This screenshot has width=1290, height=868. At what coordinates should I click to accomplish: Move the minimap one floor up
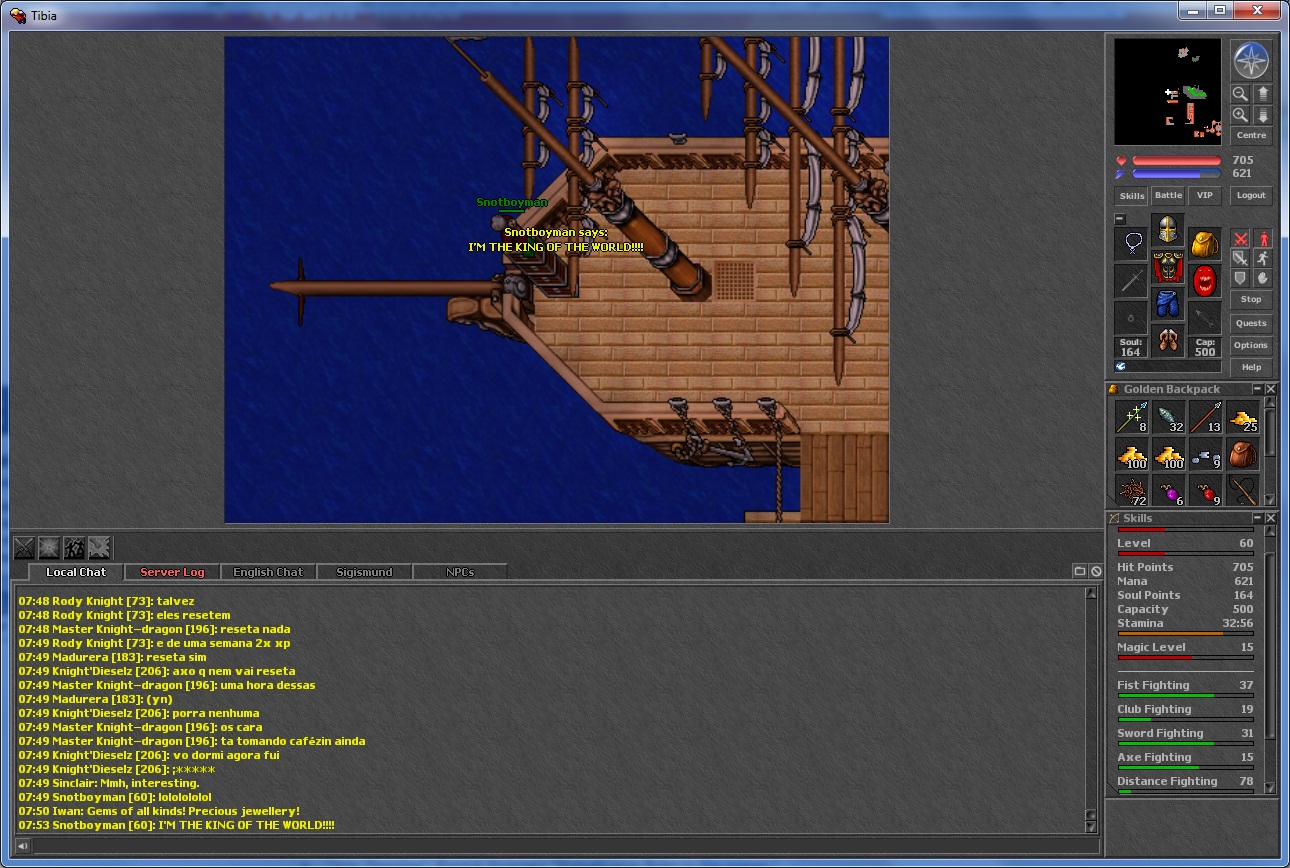point(1262,94)
